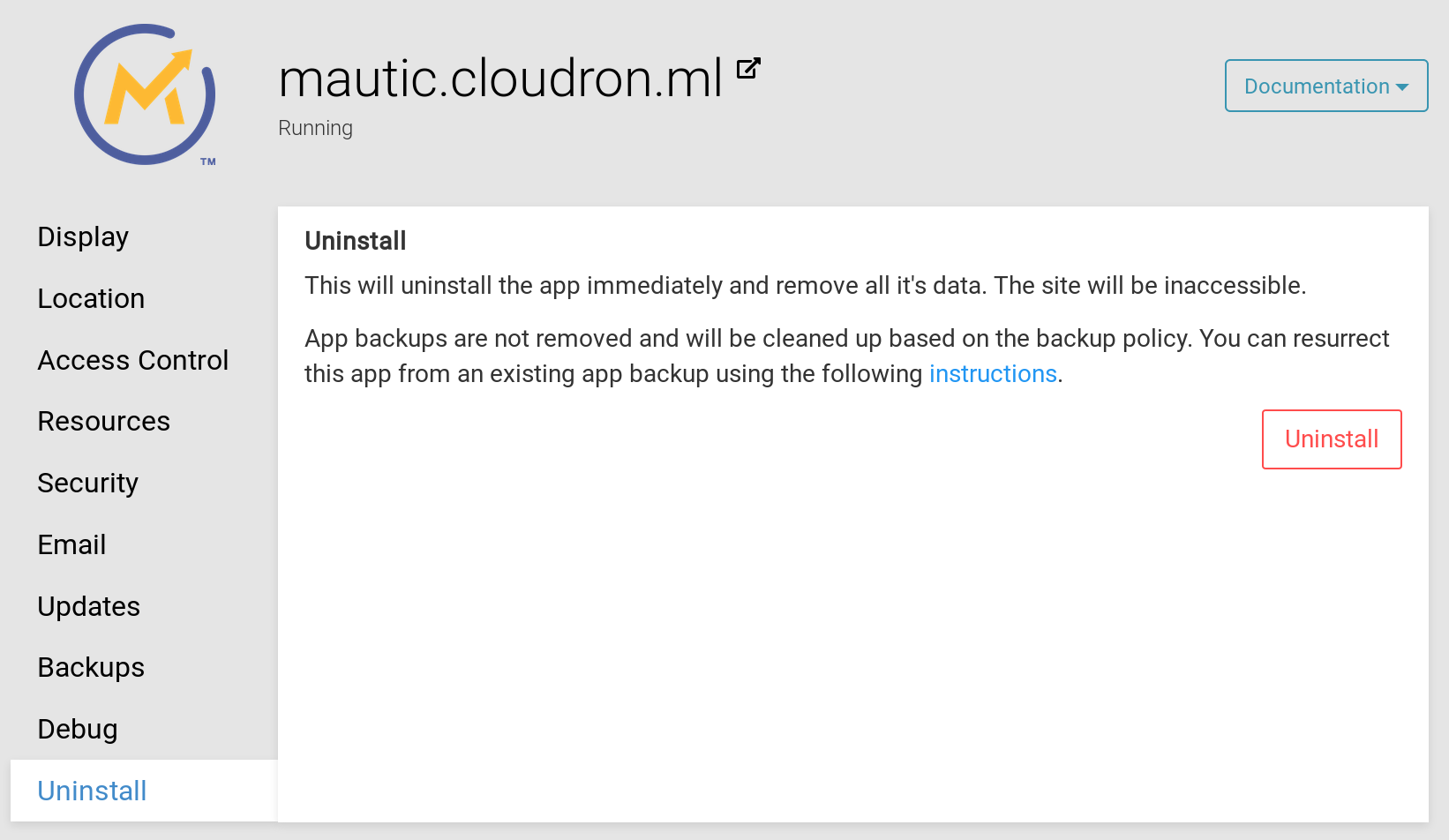Open the app via external link icon

click(x=748, y=68)
